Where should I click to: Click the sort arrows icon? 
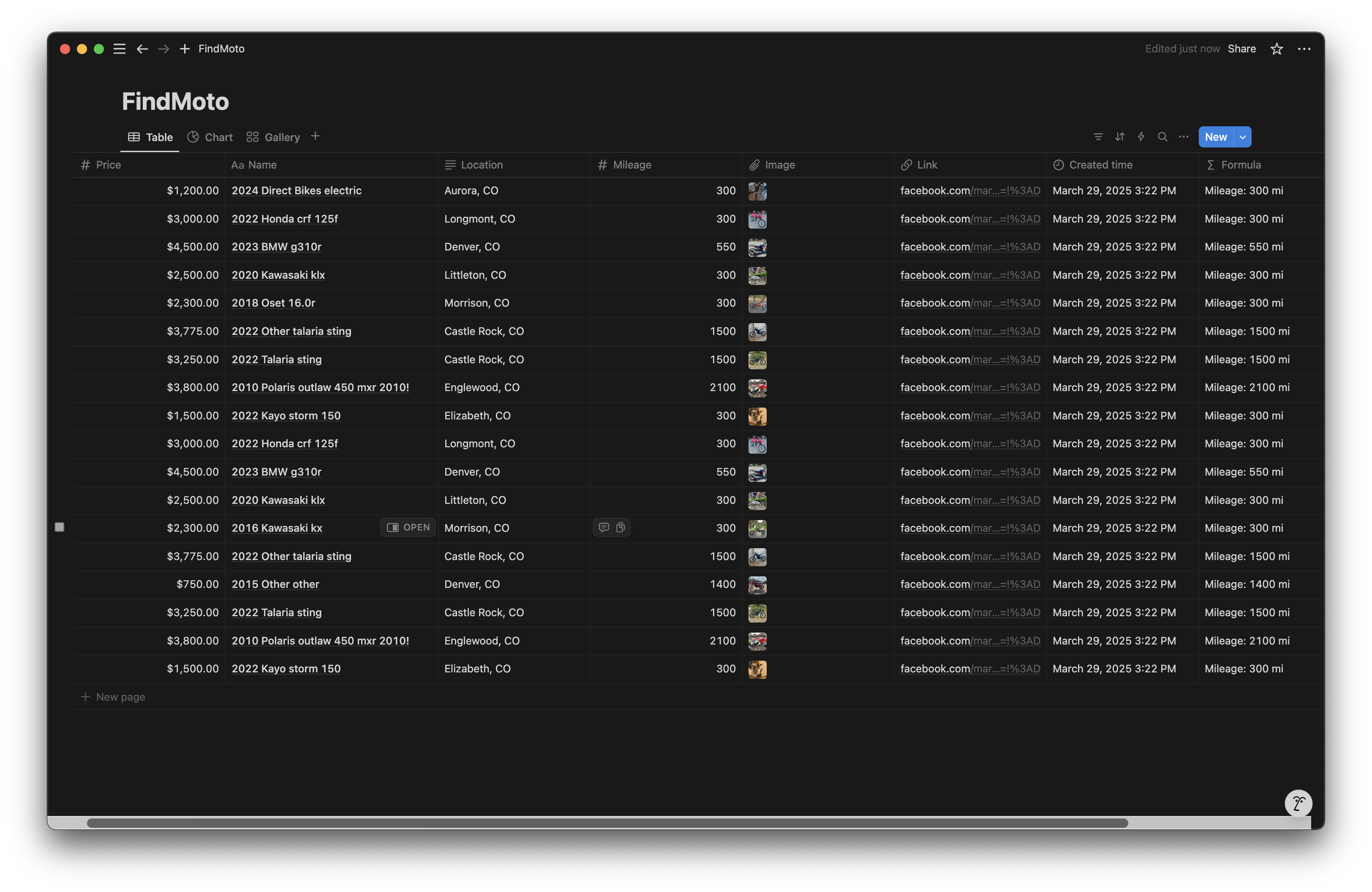click(1119, 136)
